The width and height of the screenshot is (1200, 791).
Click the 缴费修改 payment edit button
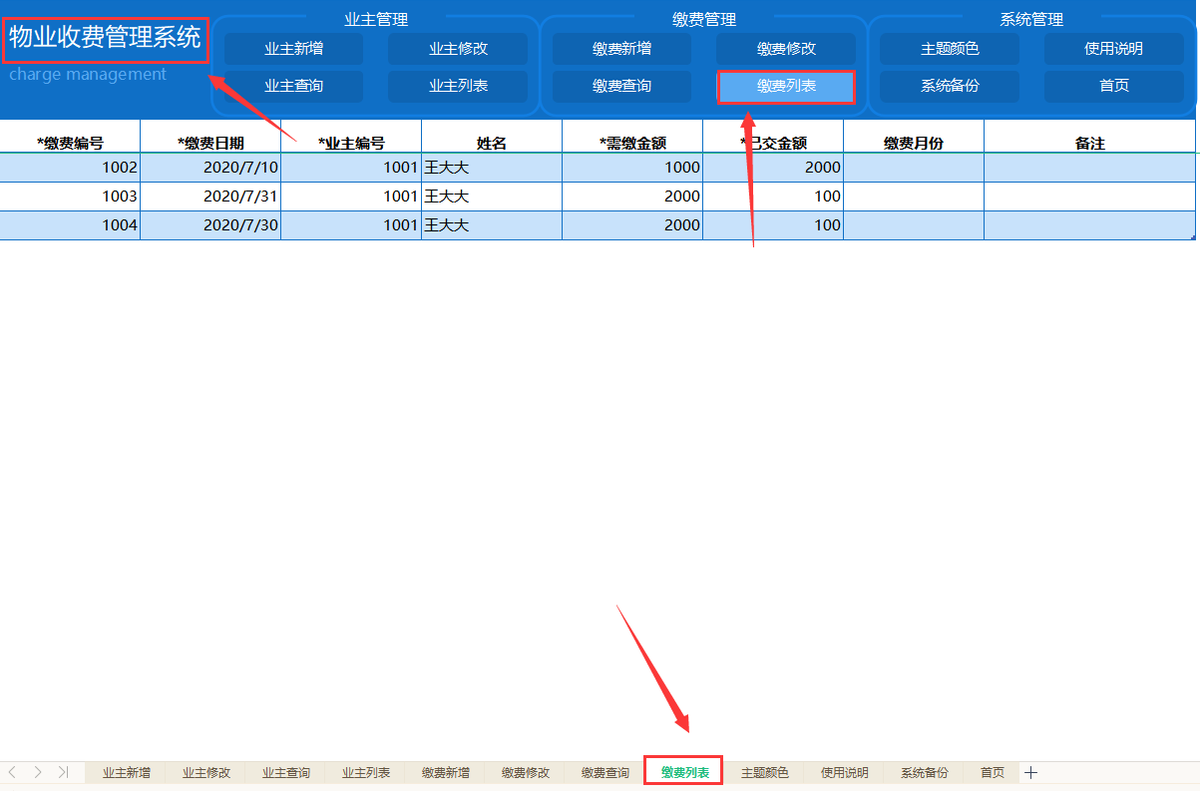coord(785,49)
